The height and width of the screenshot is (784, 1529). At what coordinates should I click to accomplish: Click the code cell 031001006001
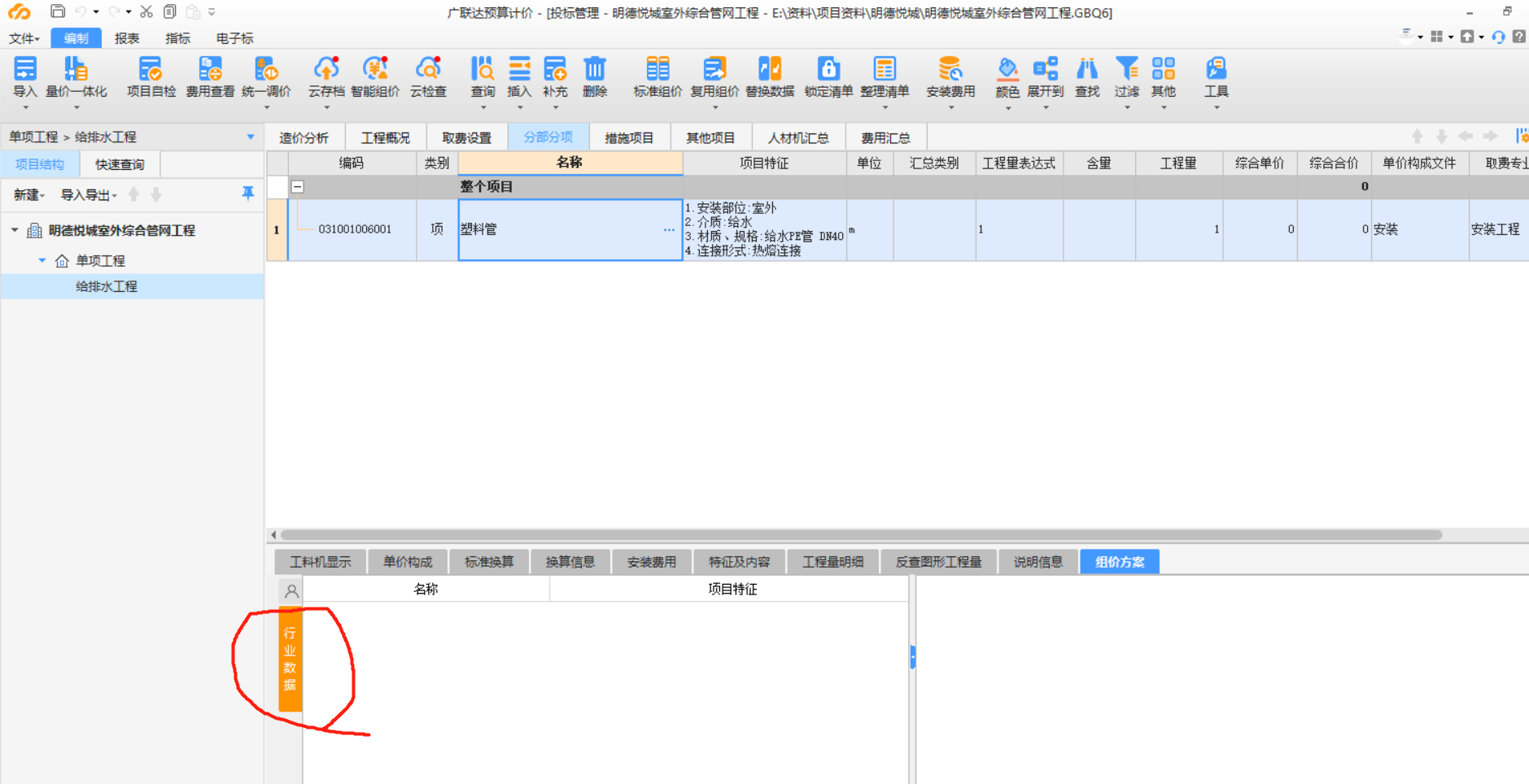355,229
